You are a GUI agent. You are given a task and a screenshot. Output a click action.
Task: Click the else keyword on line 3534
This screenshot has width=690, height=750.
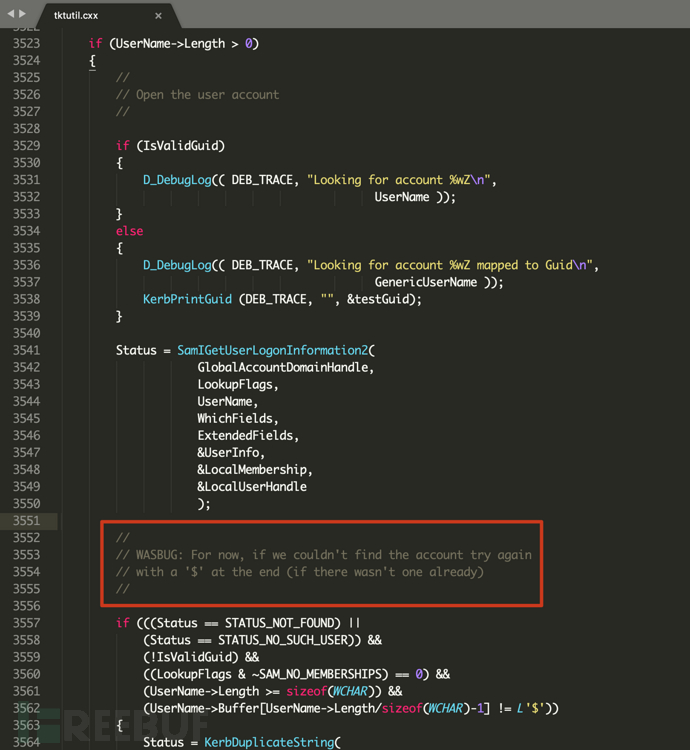129,231
